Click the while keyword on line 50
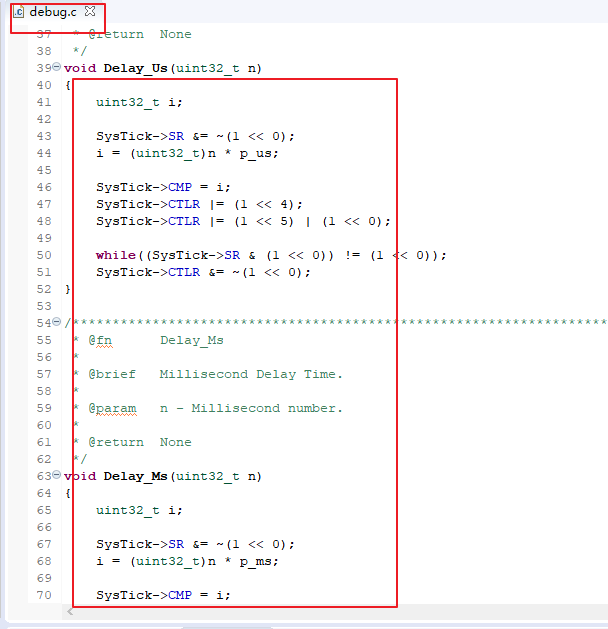The height and width of the screenshot is (629, 608). pyautogui.click(x=115, y=255)
